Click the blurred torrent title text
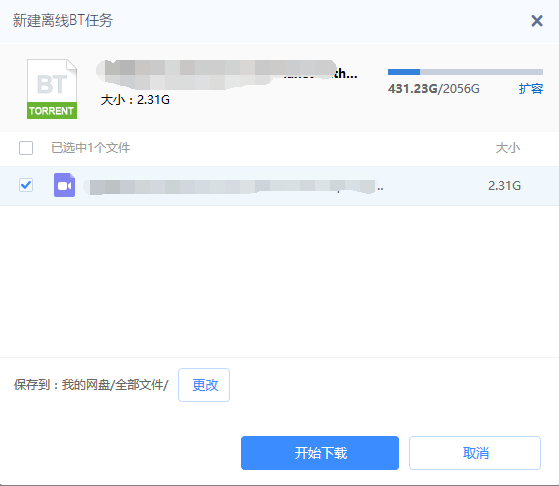The image size is (559, 486). click(227, 74)
